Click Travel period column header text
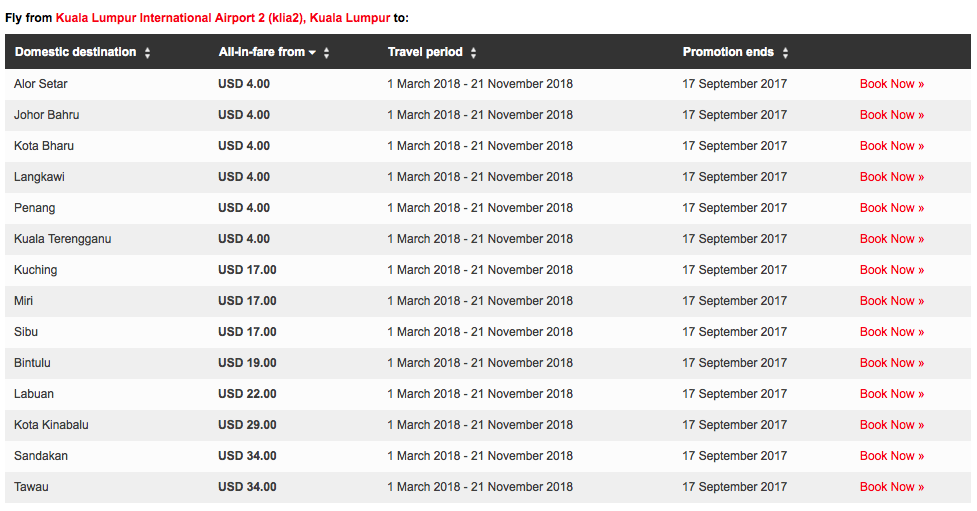This screenshot has height=511, width=977. [425, 52]
